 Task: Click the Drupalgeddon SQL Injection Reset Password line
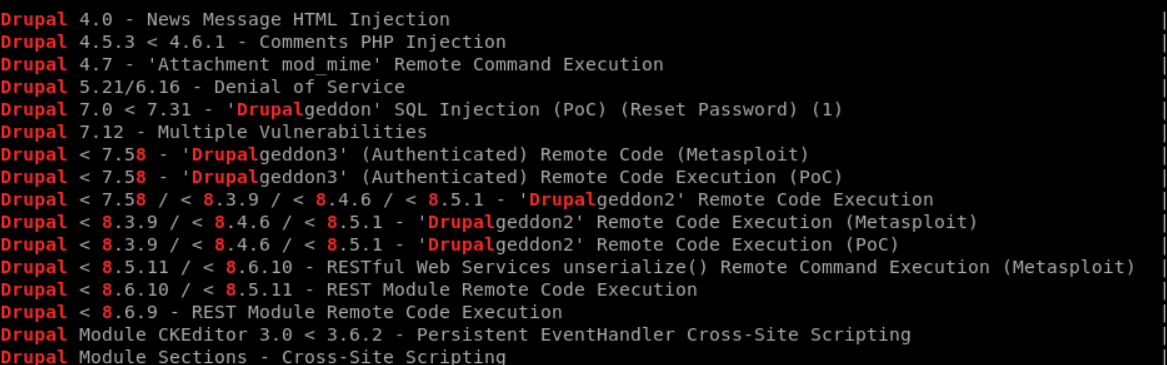pyautogui.click(x=421, y=110)
